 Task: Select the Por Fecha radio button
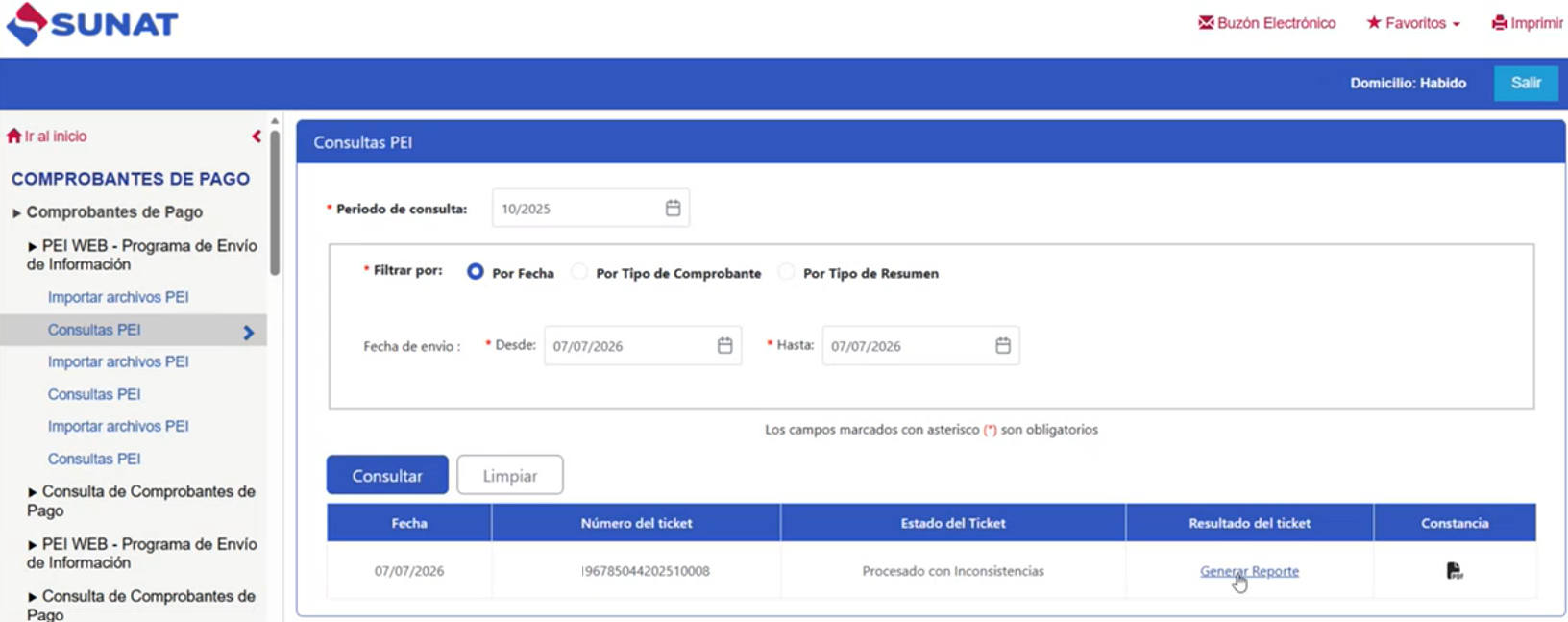(x=475, y=272)
